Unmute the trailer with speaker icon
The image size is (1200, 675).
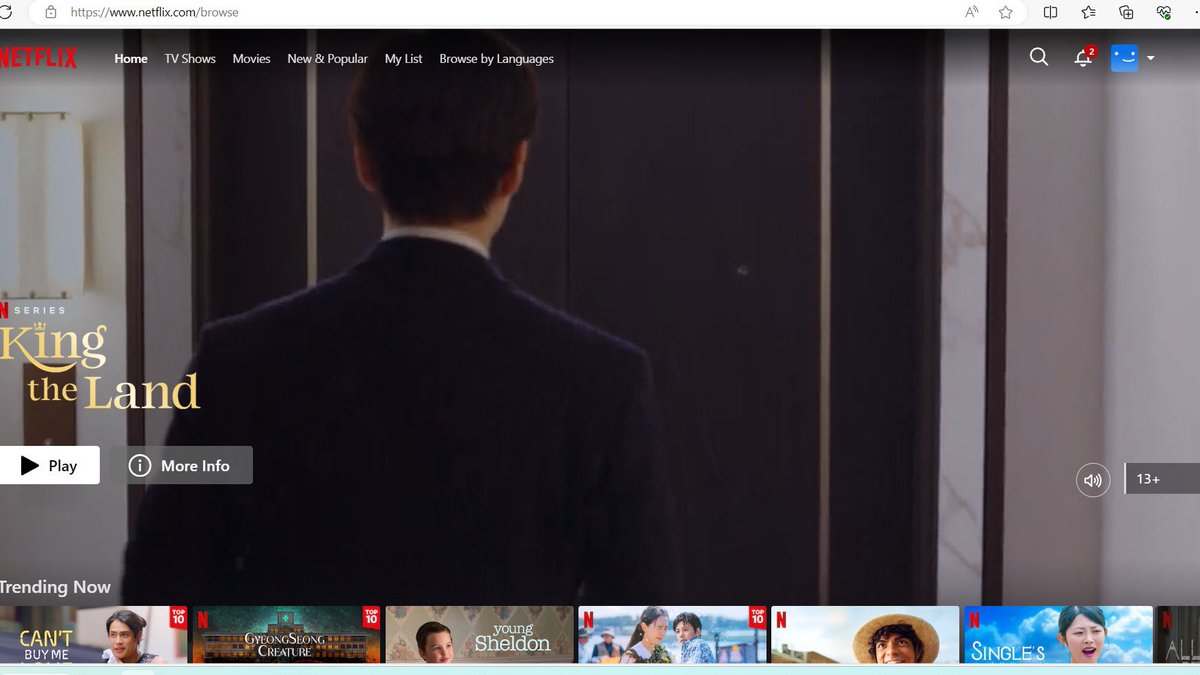coord(1093,480)
